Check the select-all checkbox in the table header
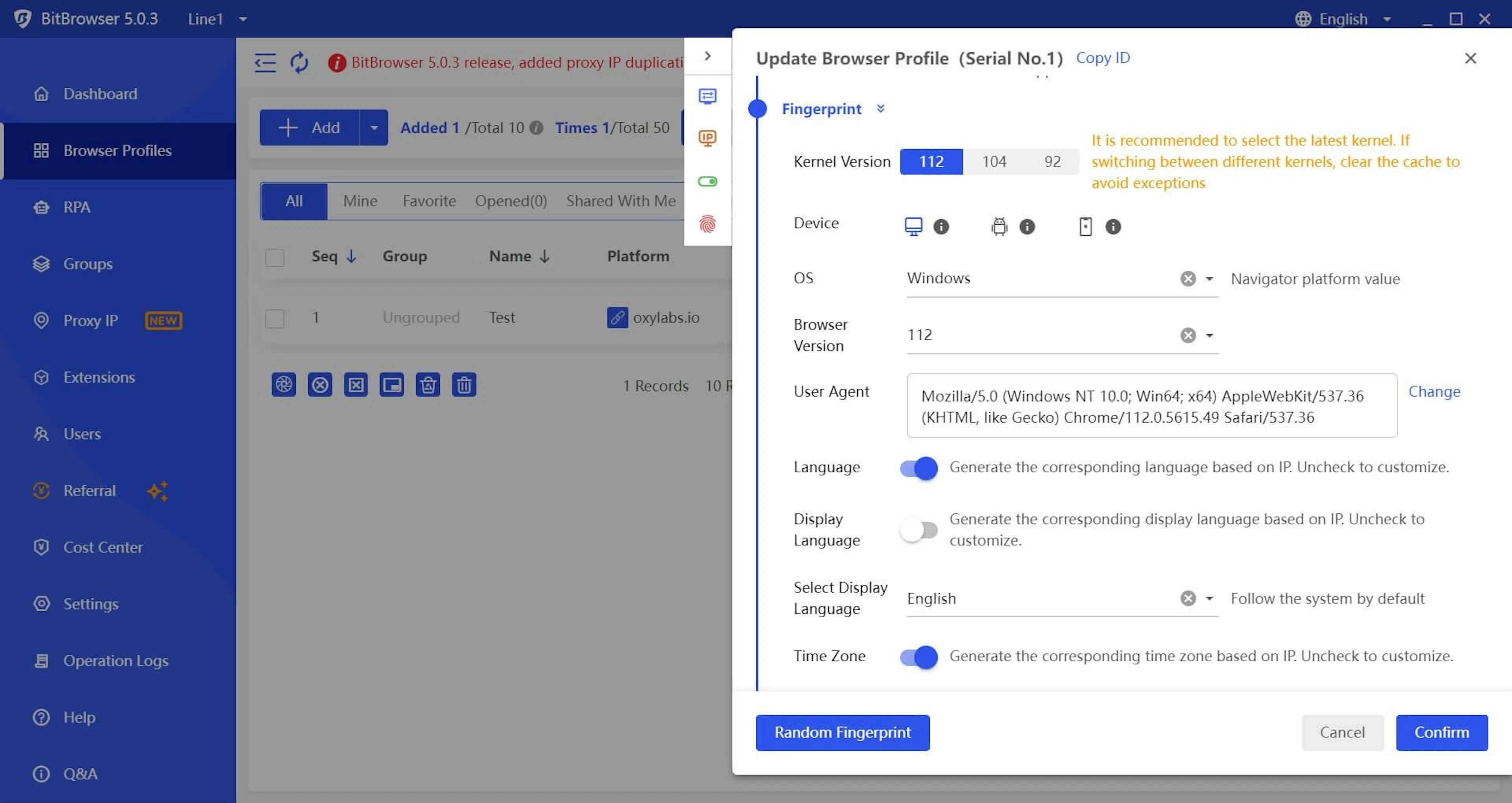Image resolution: width=1512 pixels, height=803 pixels. point(275,257)
